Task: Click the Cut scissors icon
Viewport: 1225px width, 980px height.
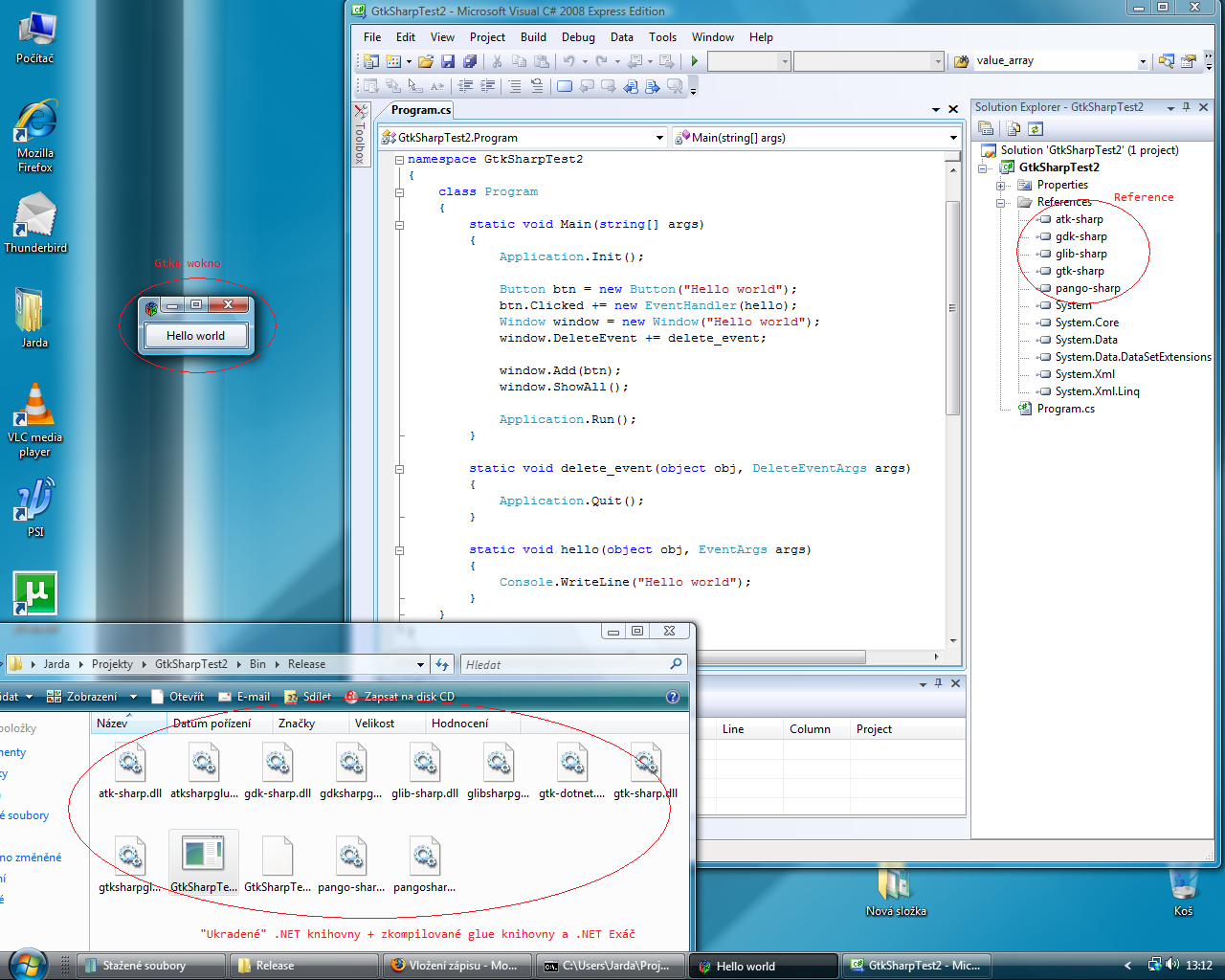Action: pos(497,61)
